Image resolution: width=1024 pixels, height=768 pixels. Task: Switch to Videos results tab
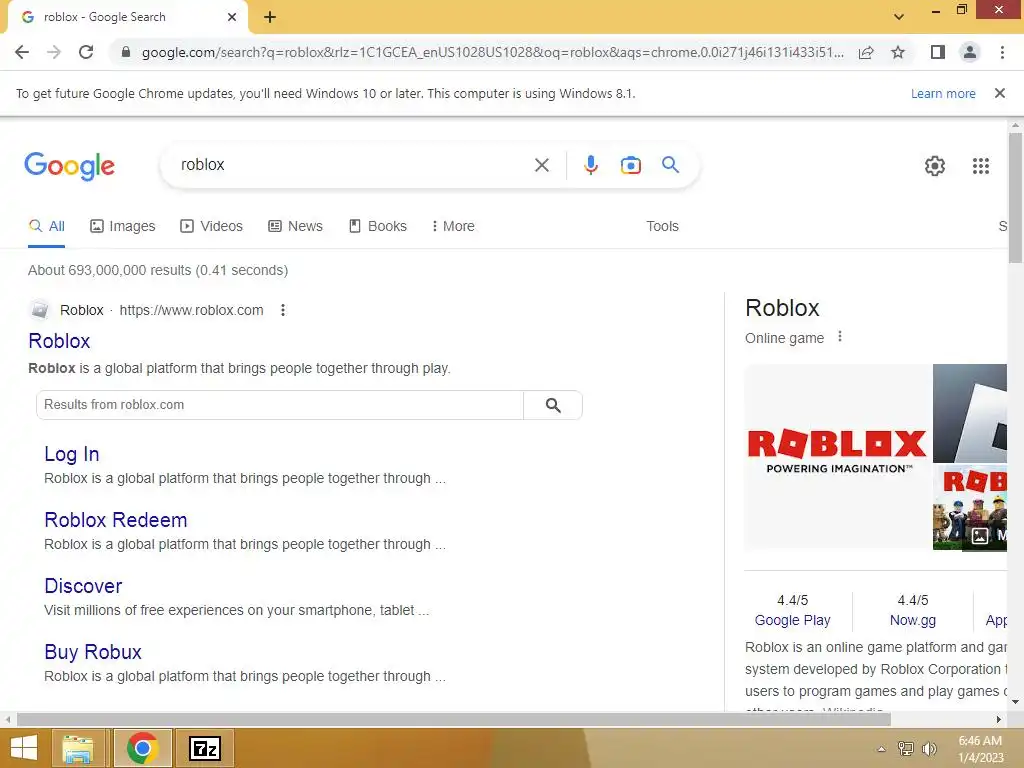pyautogui.click(x=212, y=227)
